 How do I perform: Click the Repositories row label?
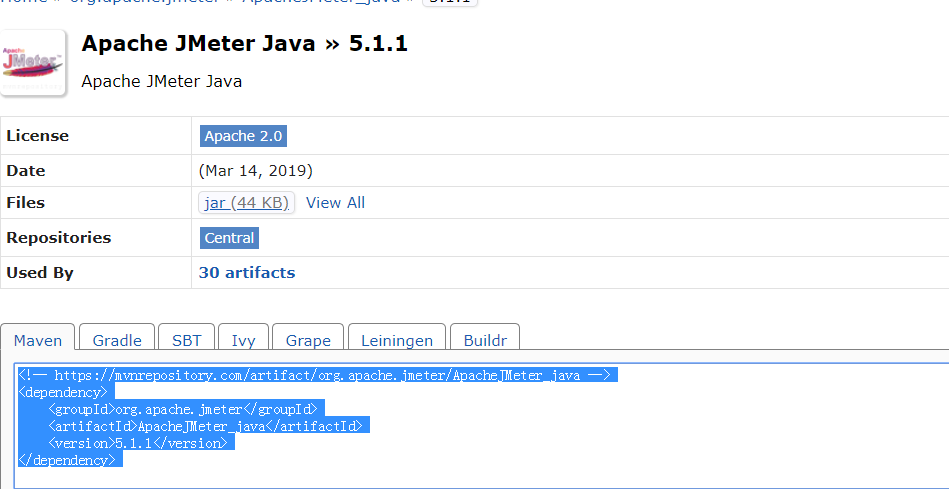coord(58,238)
